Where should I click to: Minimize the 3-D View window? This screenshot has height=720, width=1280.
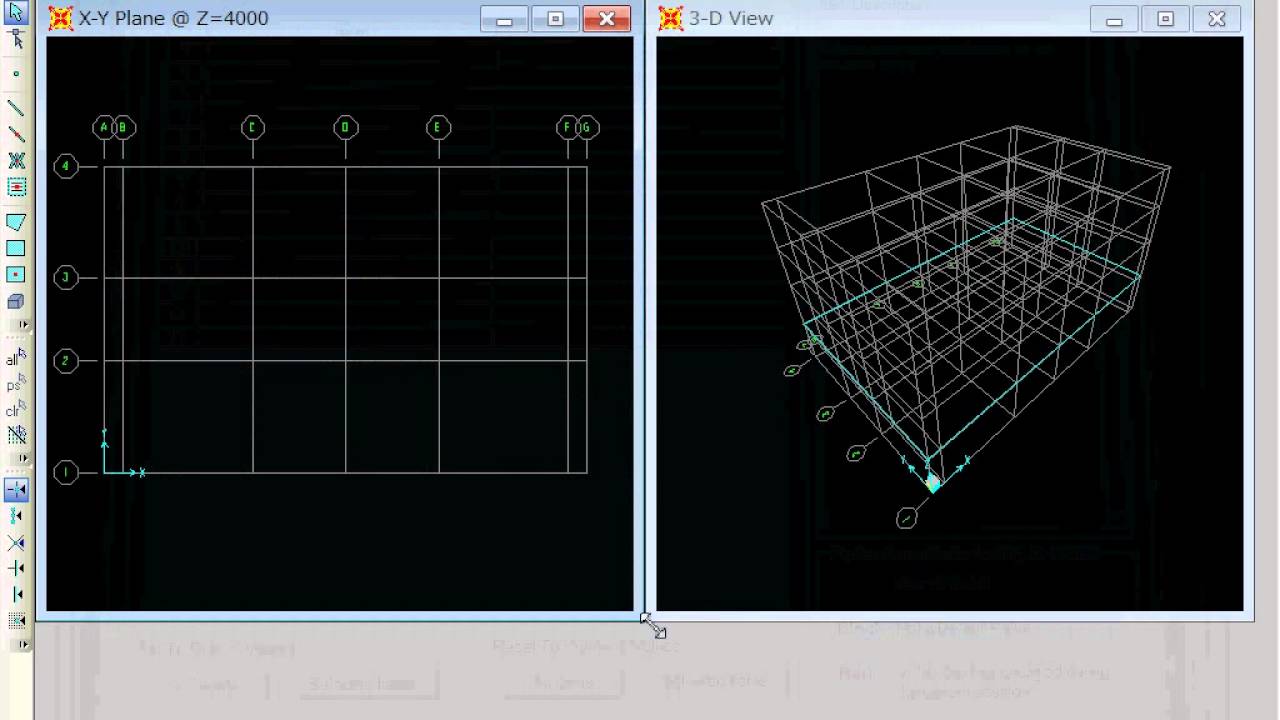tap(1114, 19)
